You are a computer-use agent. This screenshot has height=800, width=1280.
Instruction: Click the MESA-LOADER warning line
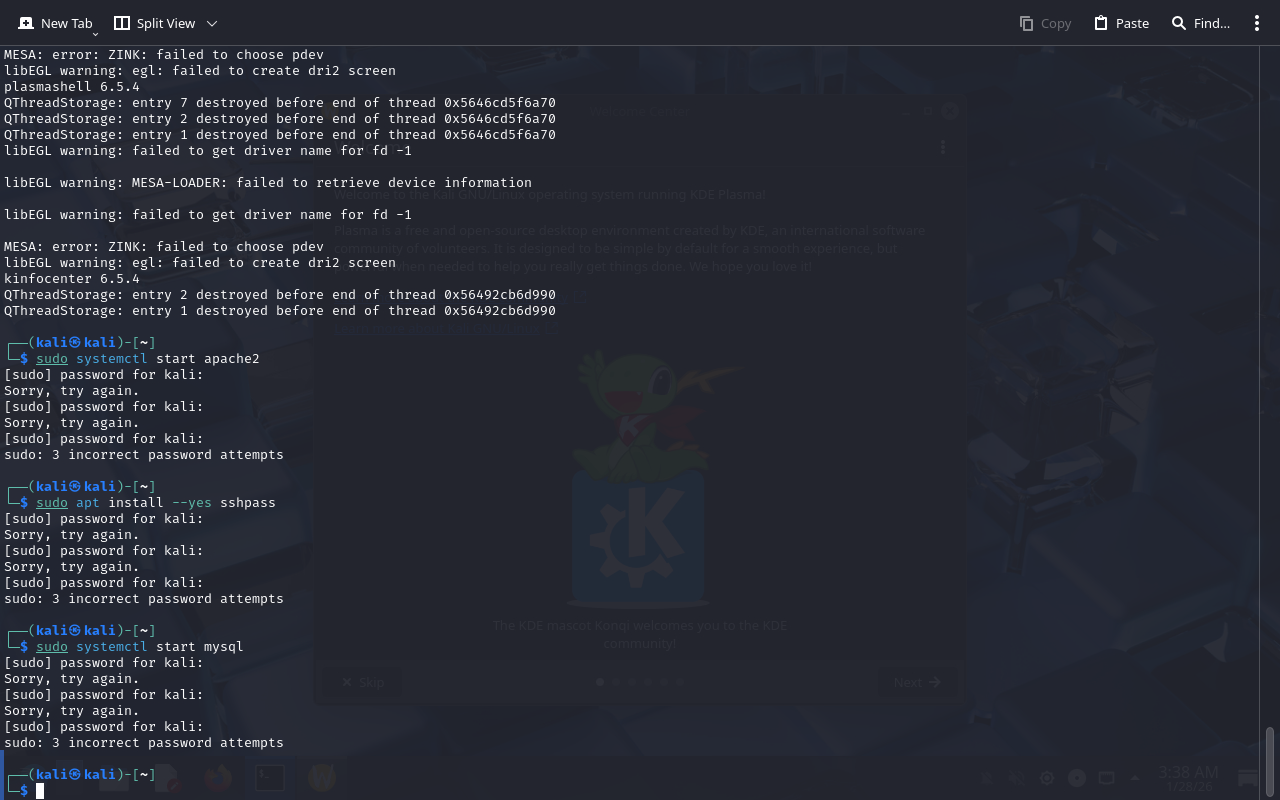268,183
